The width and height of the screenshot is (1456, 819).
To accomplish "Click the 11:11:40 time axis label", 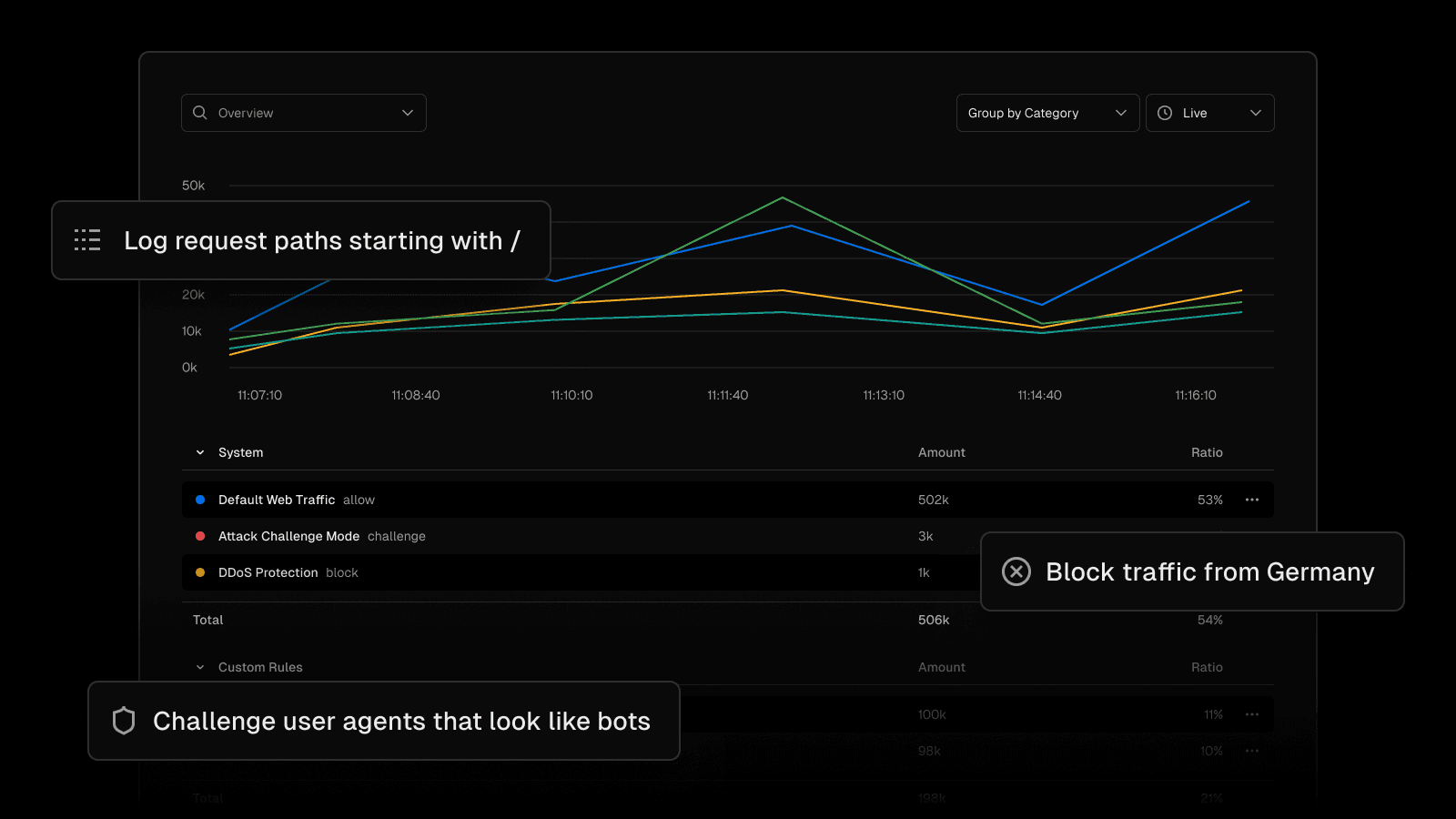I will pyautogui.click(x=728, y=395).
